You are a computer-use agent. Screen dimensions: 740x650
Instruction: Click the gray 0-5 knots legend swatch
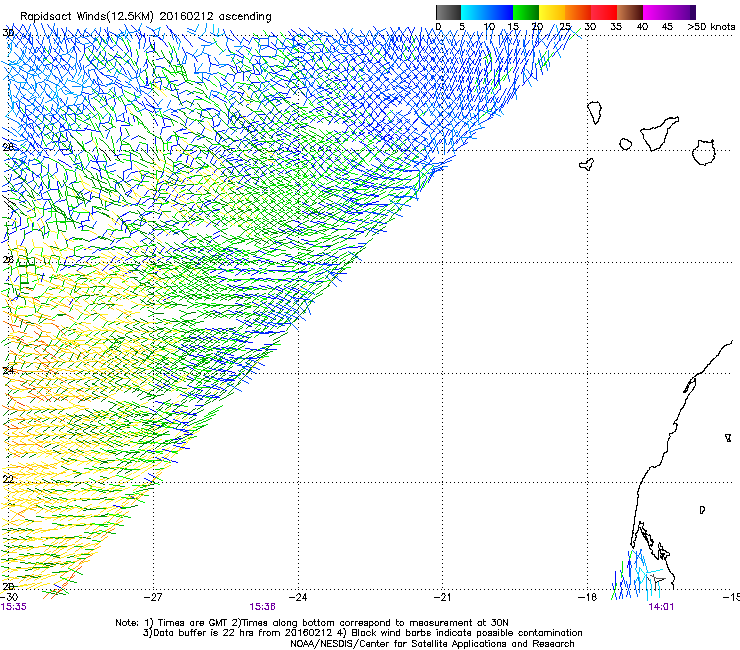448,12
